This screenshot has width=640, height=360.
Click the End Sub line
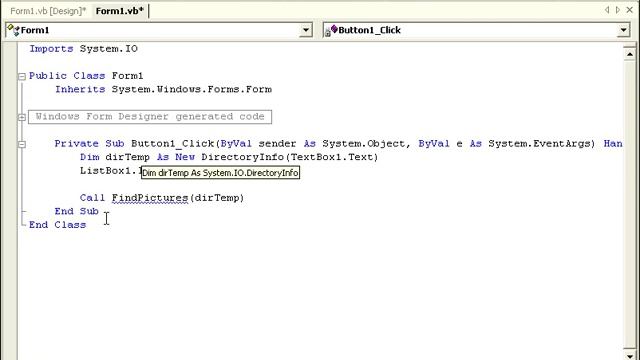77,211
